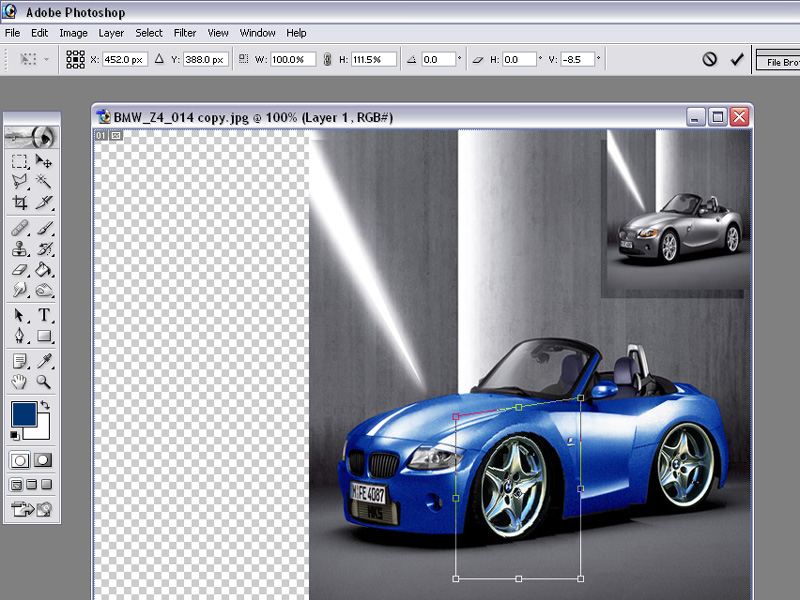Open the View menu
Screen dimensions: 800x600
tap(218, 33)
